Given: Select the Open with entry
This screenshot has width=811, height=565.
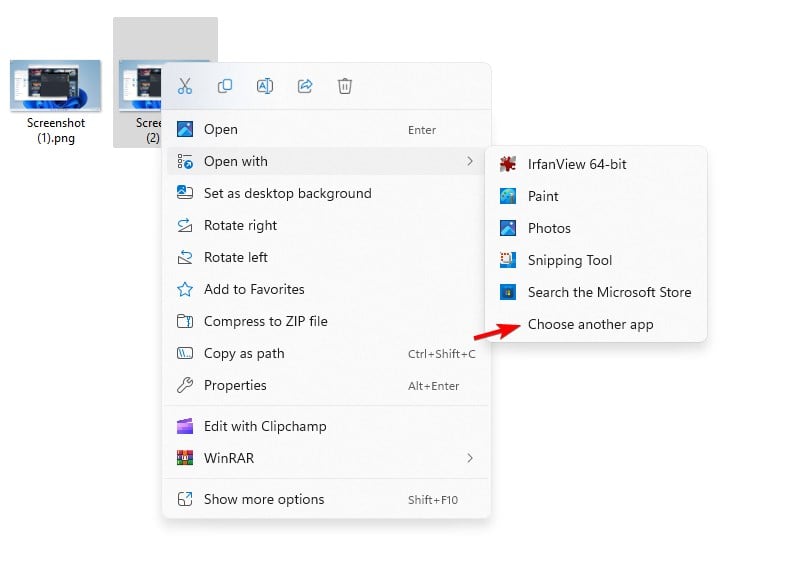Looking at the screenshot, I should point(326,161).
